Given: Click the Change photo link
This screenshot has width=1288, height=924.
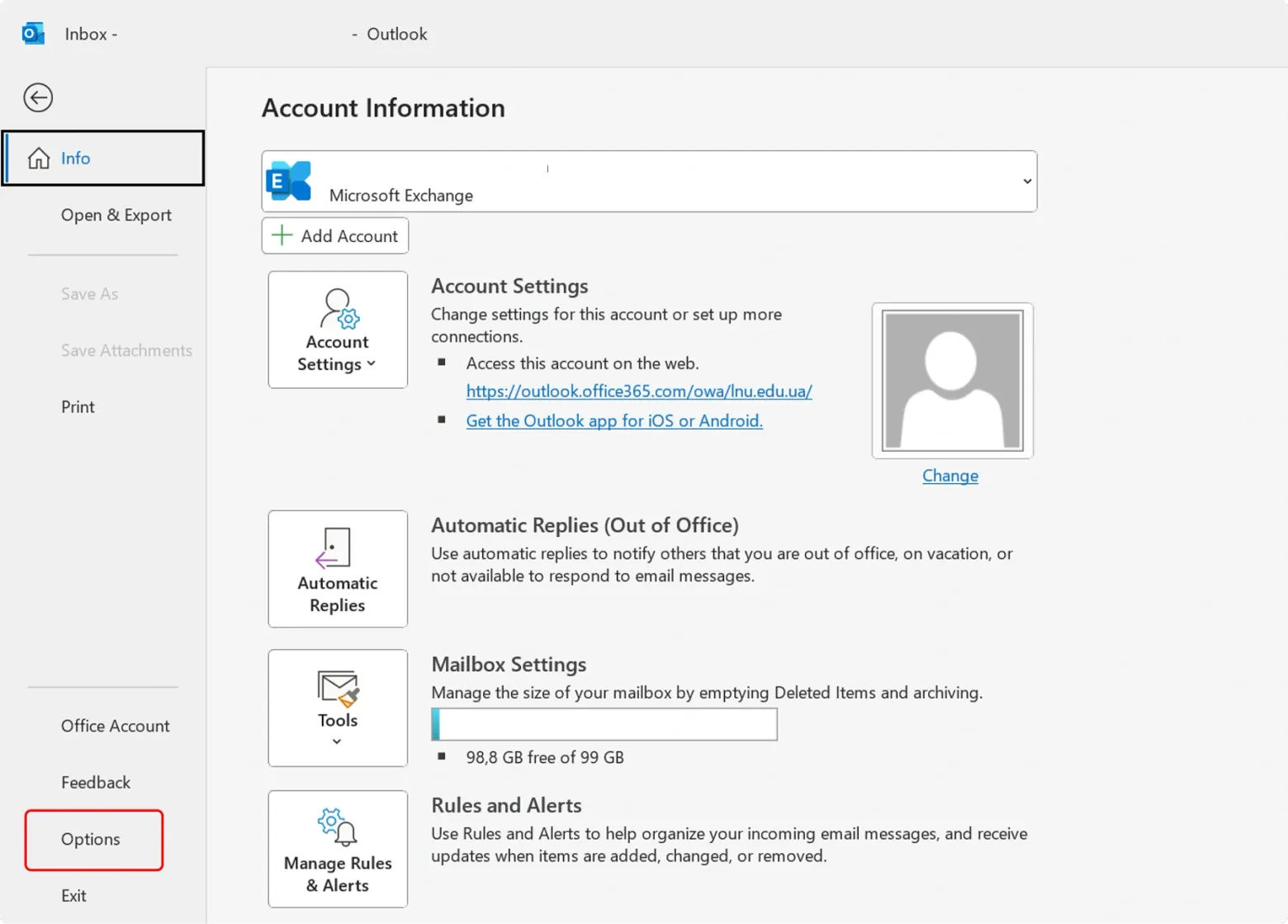Looking at the screenshot, I should coord(950,476).
